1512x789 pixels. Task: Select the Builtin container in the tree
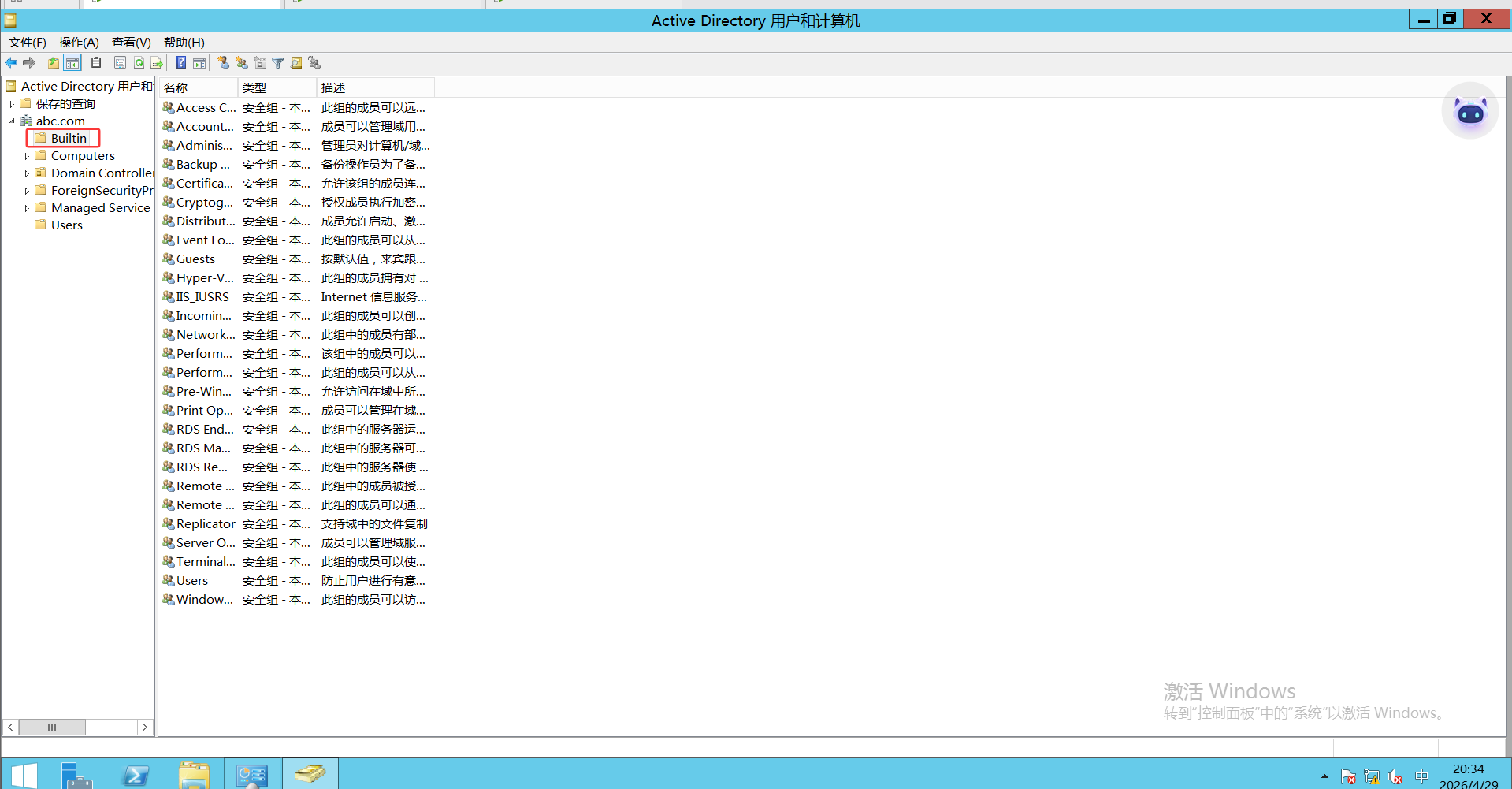click(69, 139)
